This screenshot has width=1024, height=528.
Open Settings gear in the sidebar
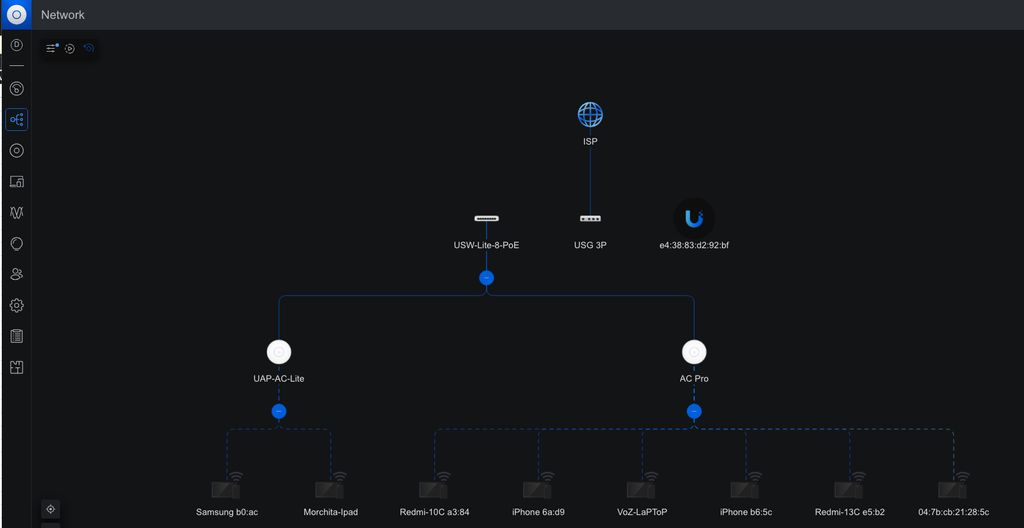[x=16, y=305]
